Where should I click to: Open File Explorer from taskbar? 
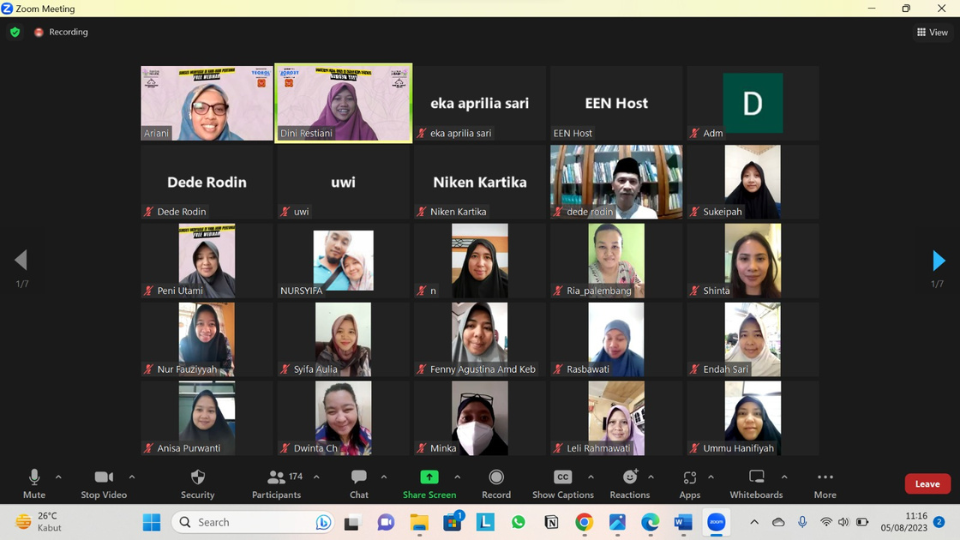point(419,522)
